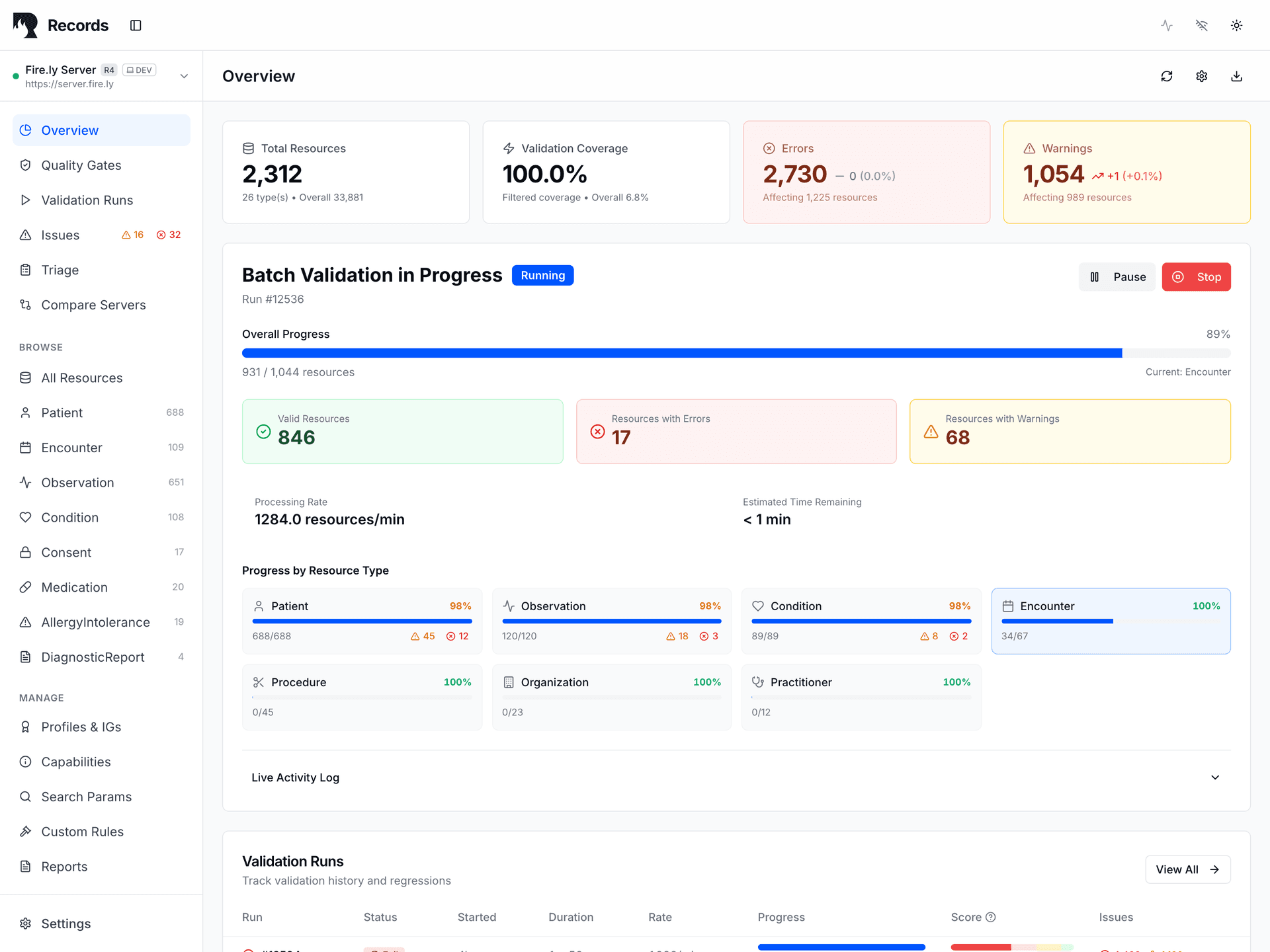The width and height of the screenshot is (1270, 952).
Task: Open the activity monitor pulse icon
Action: (x=1167, y=25)
